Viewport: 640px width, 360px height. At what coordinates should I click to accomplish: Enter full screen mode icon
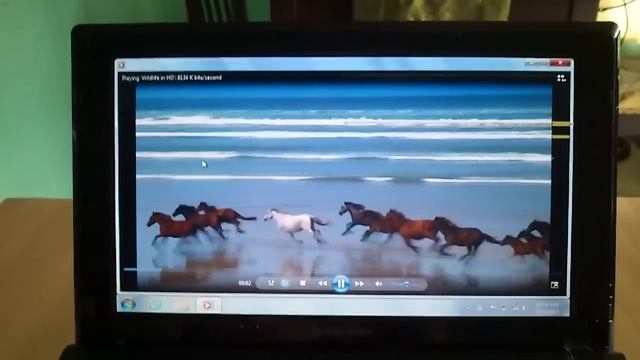click(554, 285)
